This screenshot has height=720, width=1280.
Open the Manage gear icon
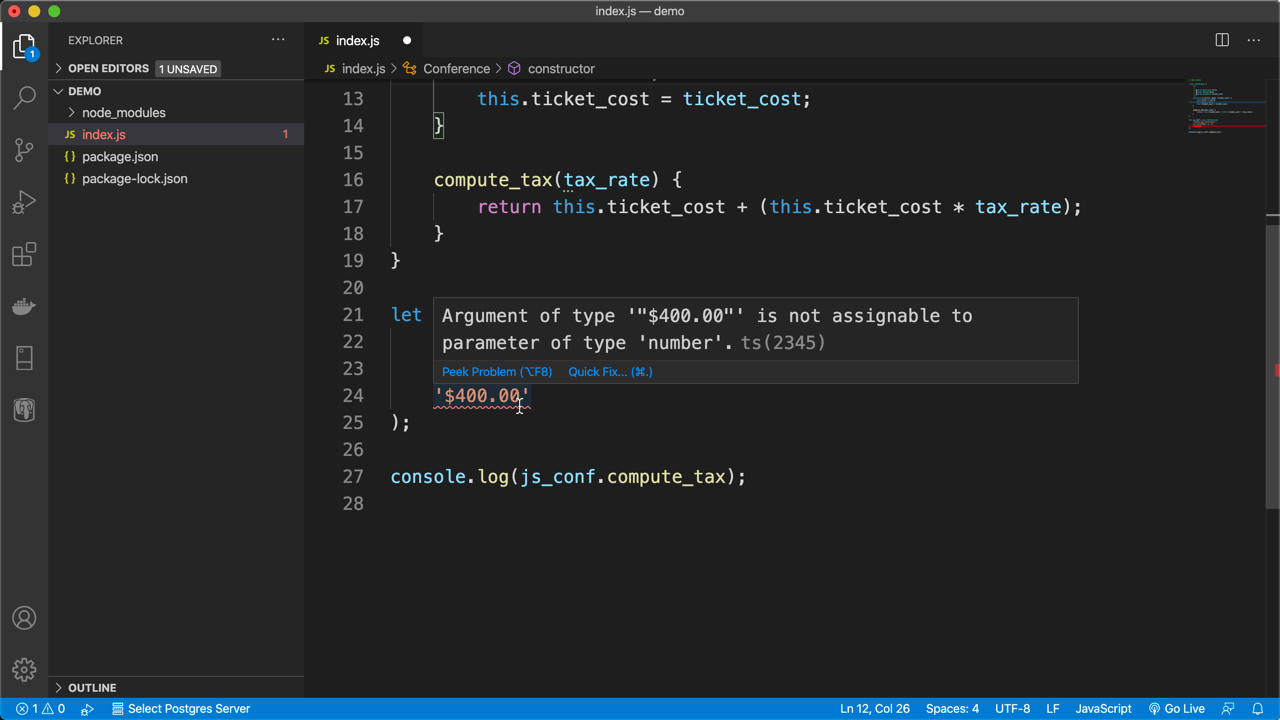[x=24, y=670]
